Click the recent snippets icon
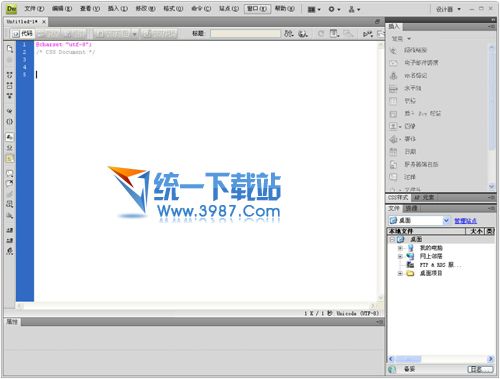This screenshot has width=500, height=379. [x=10, y=204]
